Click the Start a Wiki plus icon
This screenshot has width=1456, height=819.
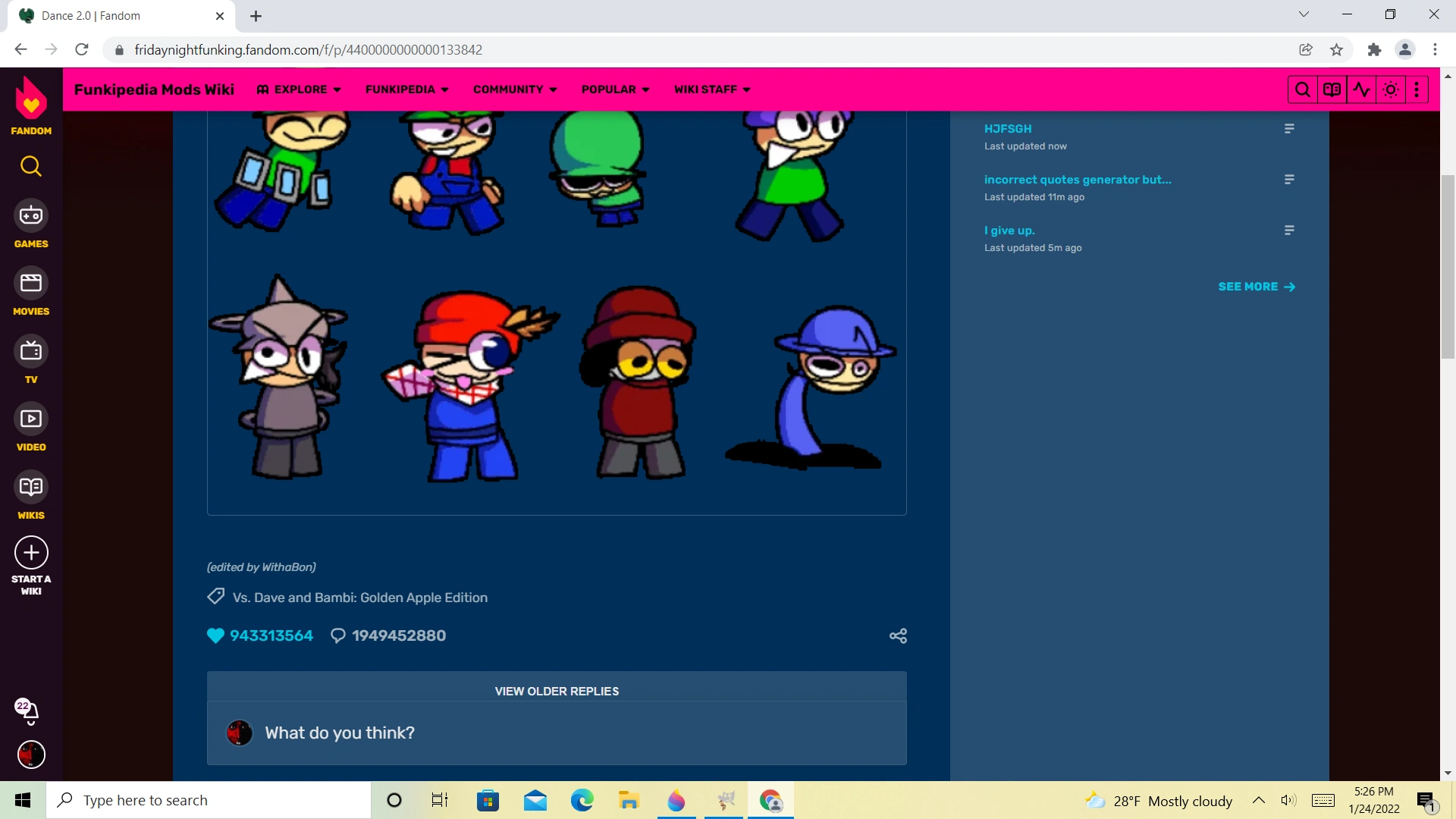[31, 553]
